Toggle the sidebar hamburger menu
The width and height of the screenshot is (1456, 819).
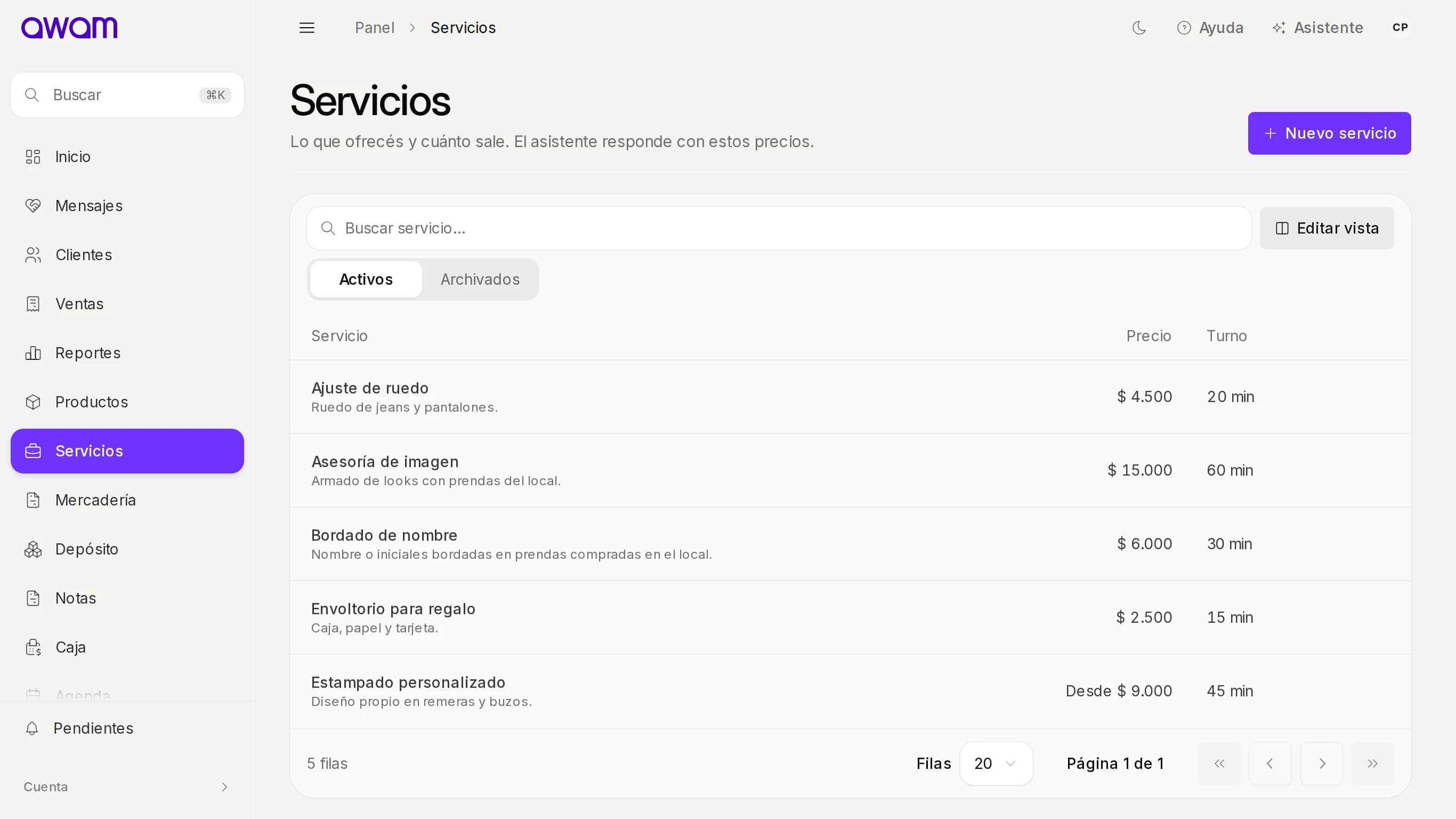point(307,28)
